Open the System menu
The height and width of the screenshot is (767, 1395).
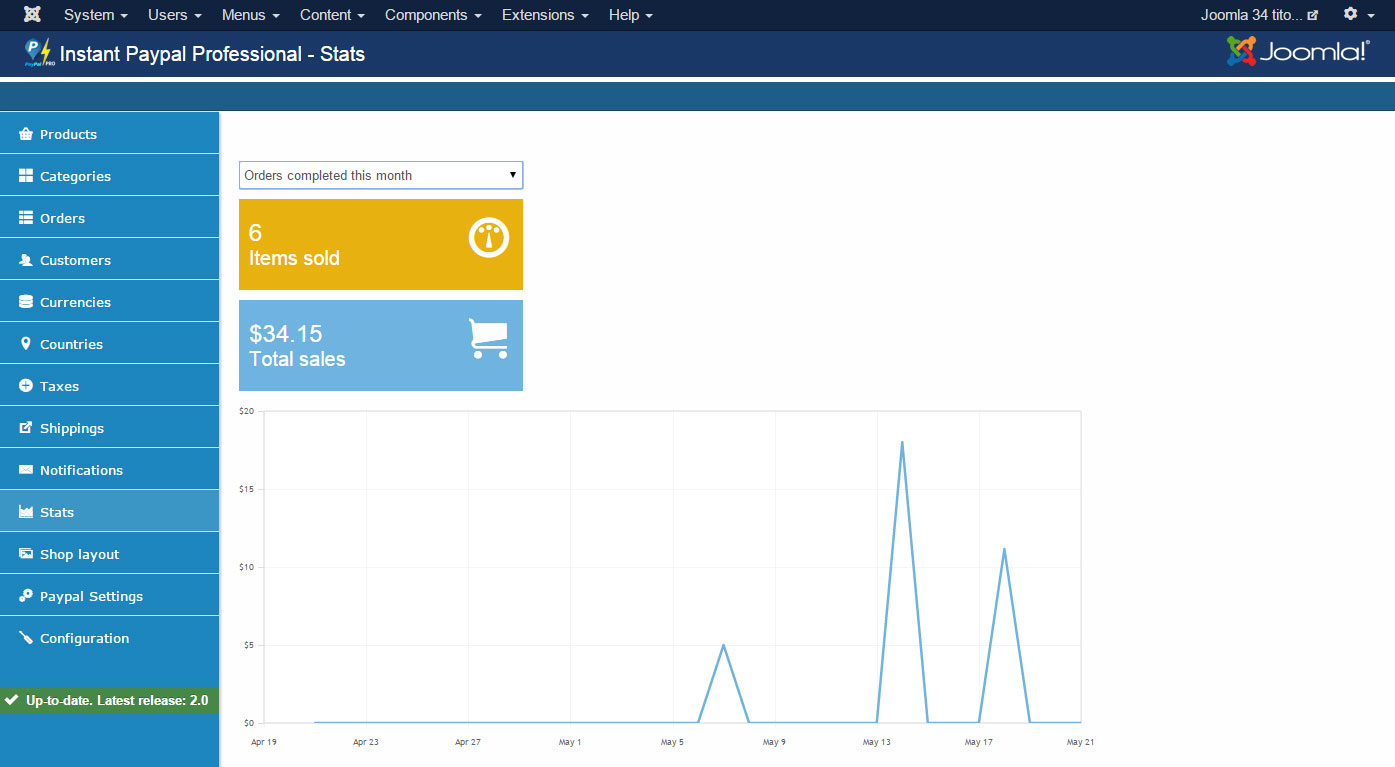click(x=95, y=15)
